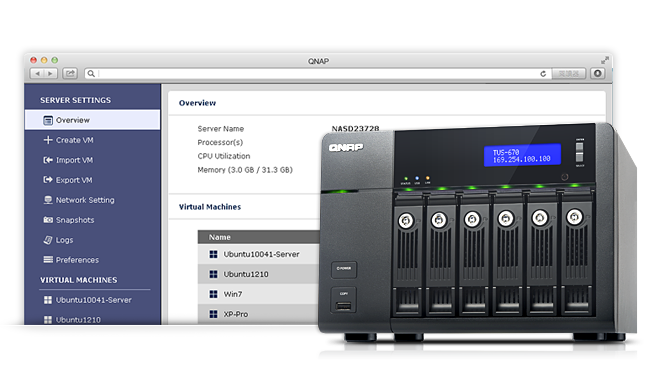Click the Export VM arrow icon

tap(48, 180)
